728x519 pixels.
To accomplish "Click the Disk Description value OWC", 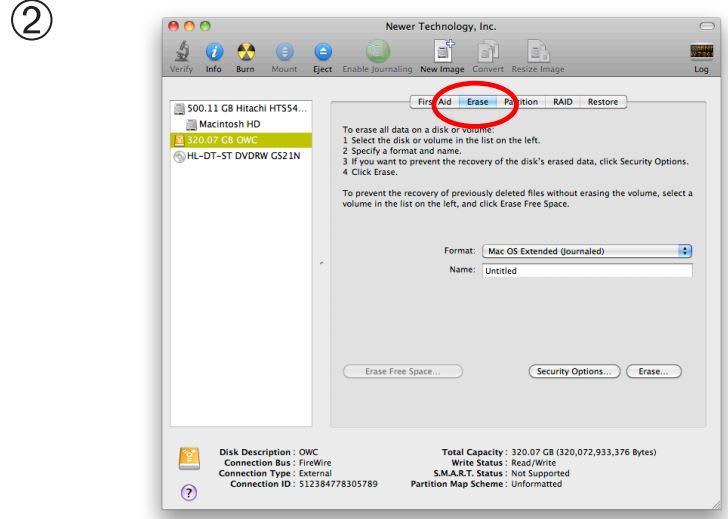I will pyautogui.click(x=308, y=452).
